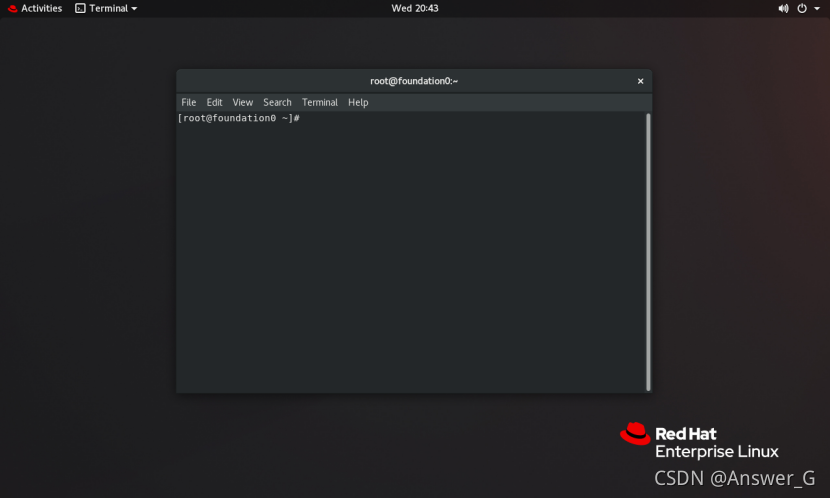The image size is (831, 499).
Task: Open the Terminal menu in menu bar
Action: [x=320, y=102]
